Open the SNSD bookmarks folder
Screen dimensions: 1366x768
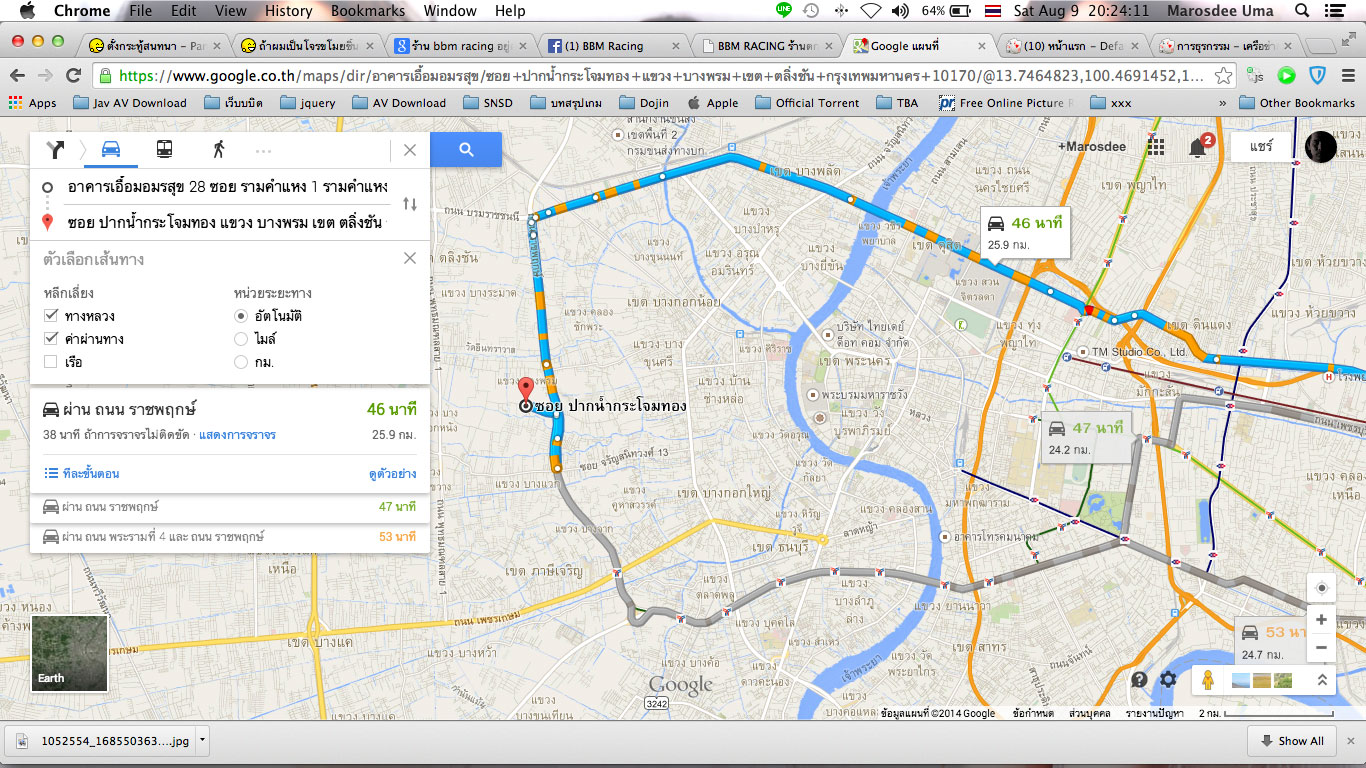click(x=487, y=103)
